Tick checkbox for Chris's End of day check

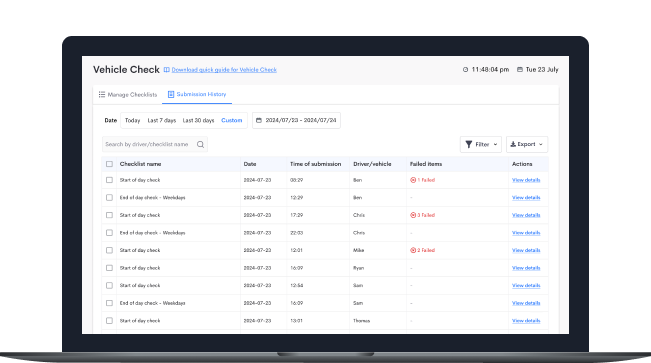click(x=109, y=233)
